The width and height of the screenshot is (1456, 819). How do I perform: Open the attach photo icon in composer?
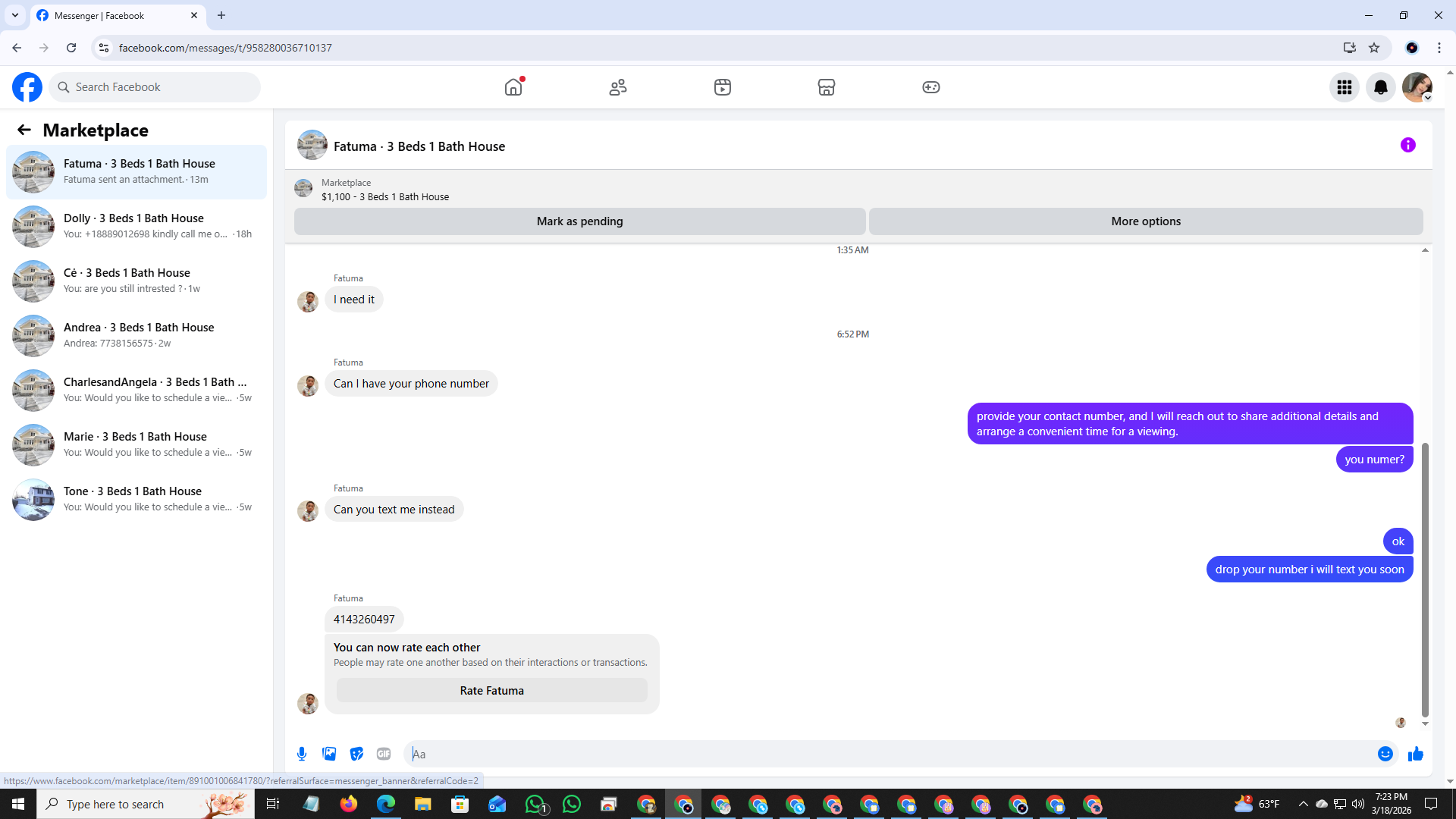[329, 754]
